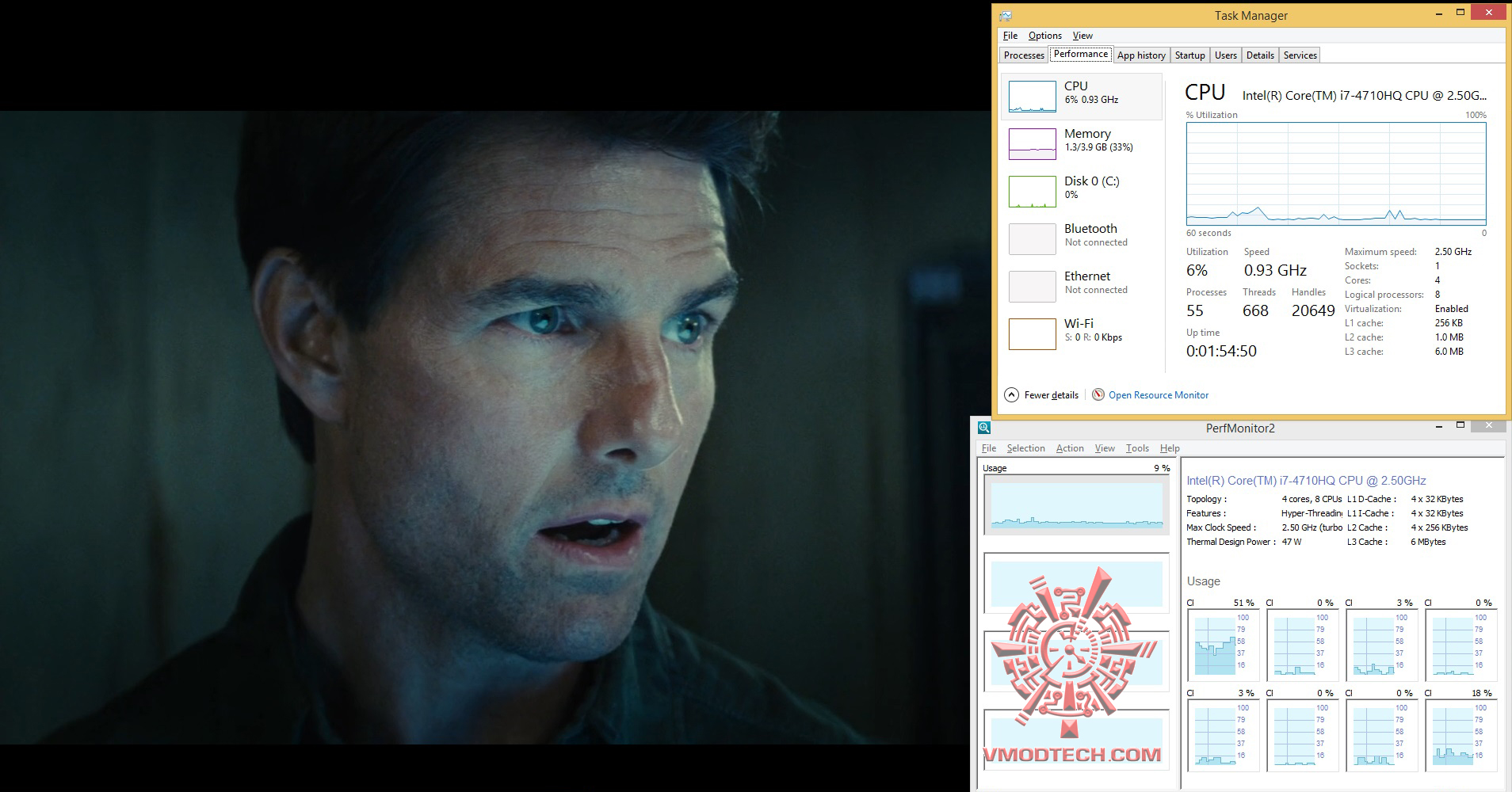Select the Wi-Fi performance item
The height and width of the screenshot is (792, 1512).
click(1082, 334)
